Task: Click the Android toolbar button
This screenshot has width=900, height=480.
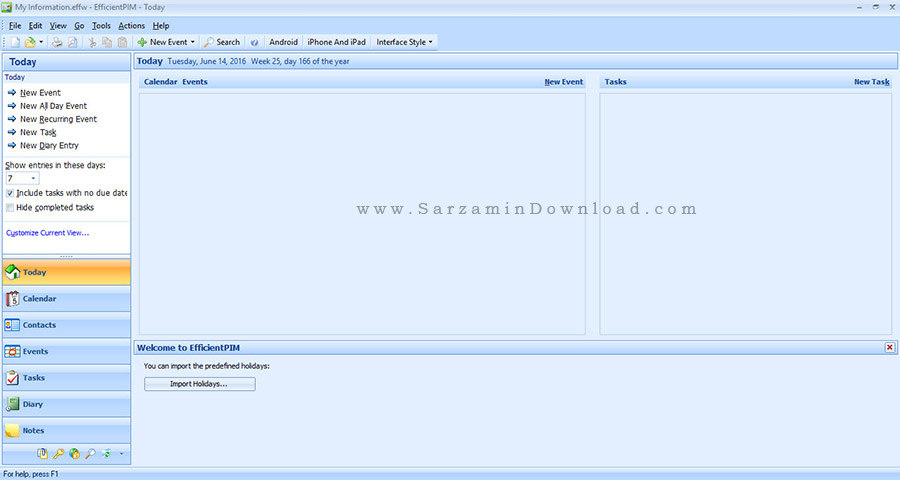Action: pos(284,42)
